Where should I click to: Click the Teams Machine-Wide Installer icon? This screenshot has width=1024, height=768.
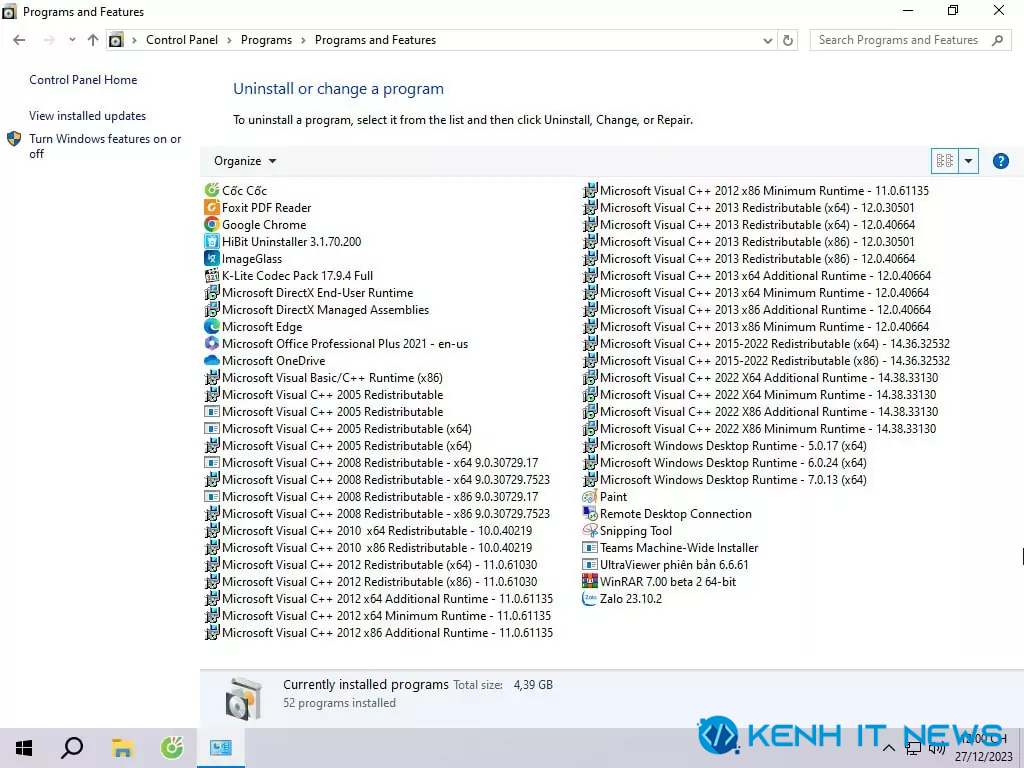point(590,547)
